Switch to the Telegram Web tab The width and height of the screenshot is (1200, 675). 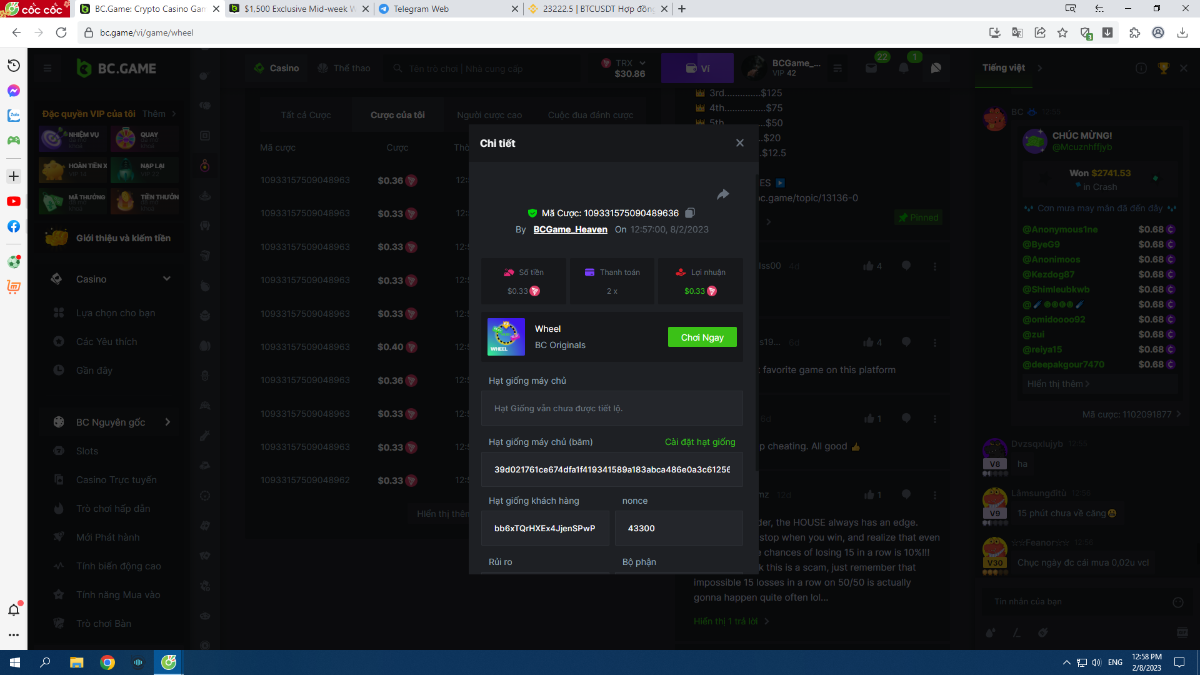click(x=448, y=8)
